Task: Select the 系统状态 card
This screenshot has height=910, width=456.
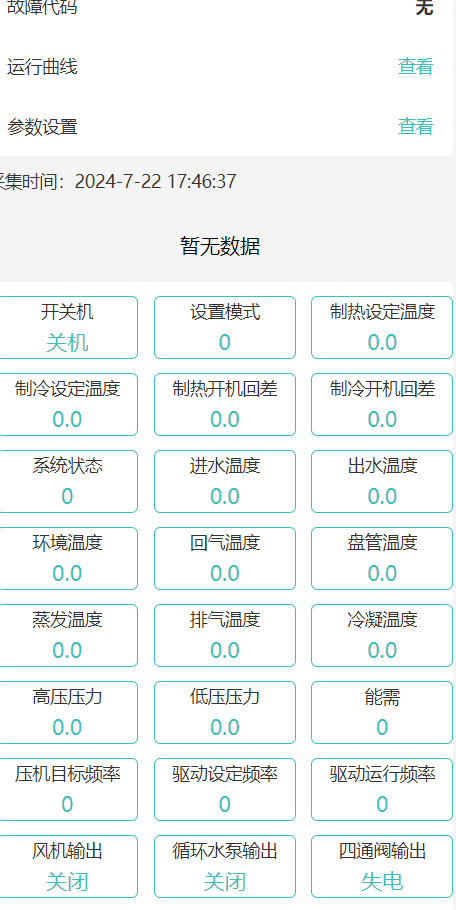Action: pos(67,482)
